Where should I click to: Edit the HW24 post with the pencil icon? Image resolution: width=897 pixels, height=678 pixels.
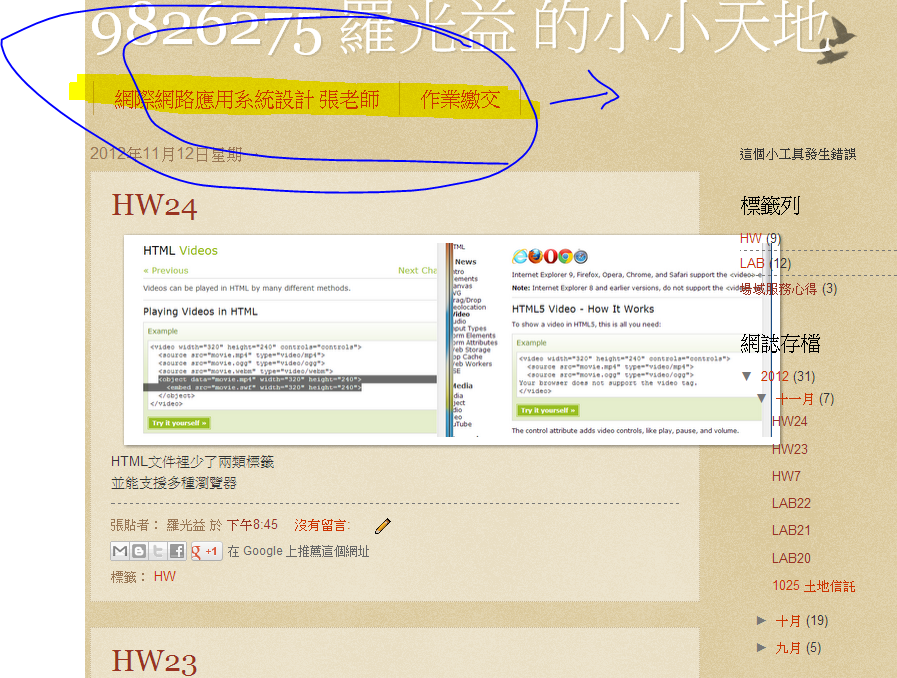[383, 526]
